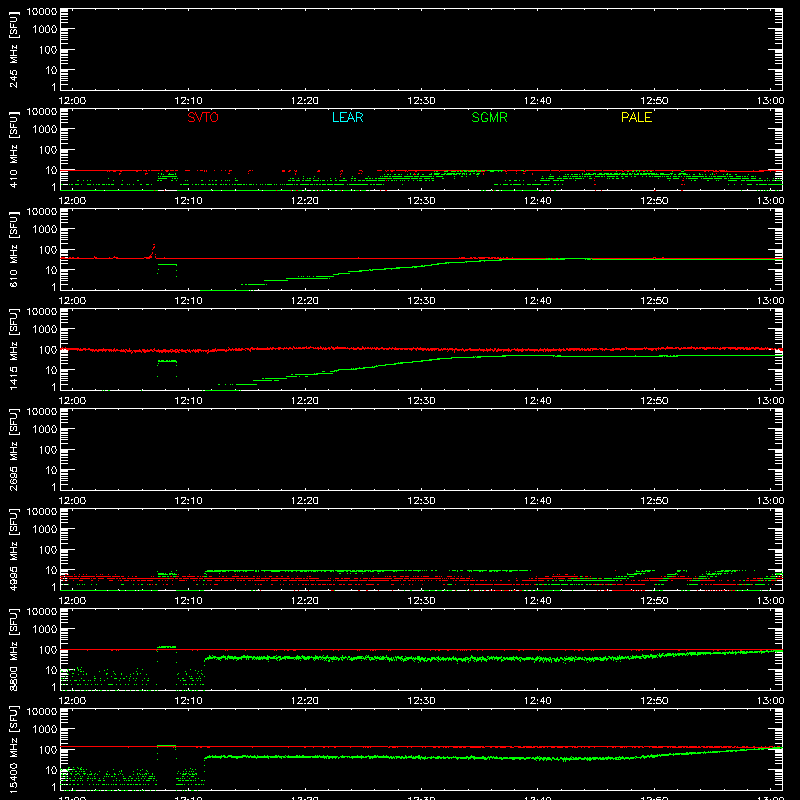800x800 pixels.
Task: Select the '610 MHz [SFU]' axis title
Action: click(x=13, y=249)
